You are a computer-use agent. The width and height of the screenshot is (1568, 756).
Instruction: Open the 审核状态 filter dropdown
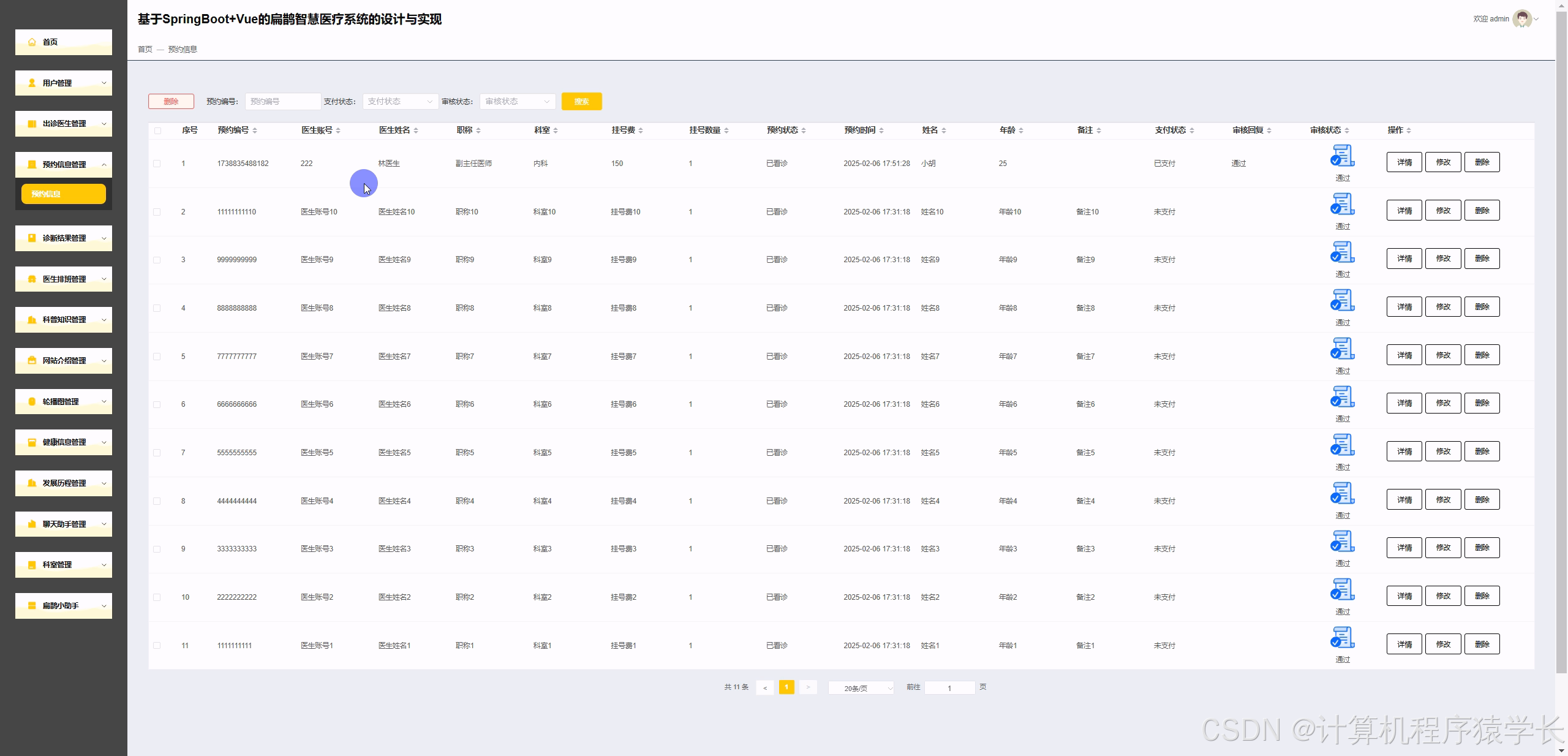coord(517,102)
